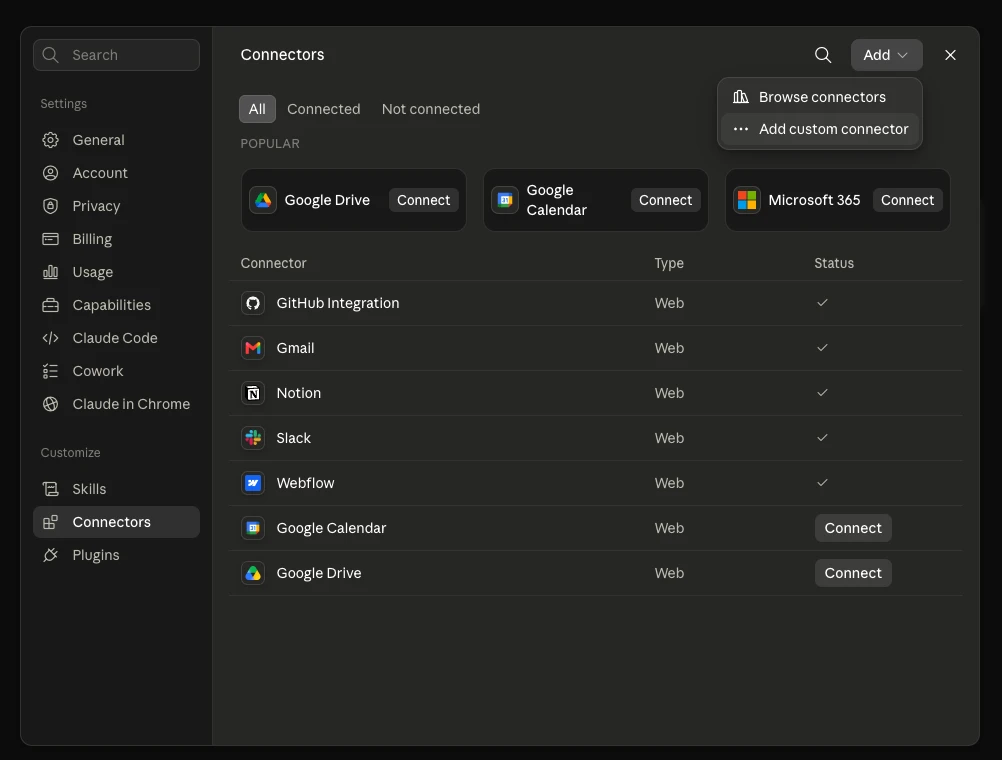Click the Status column header
The width and height of the screenshot is (1002, 760).
tap(834, 263)
